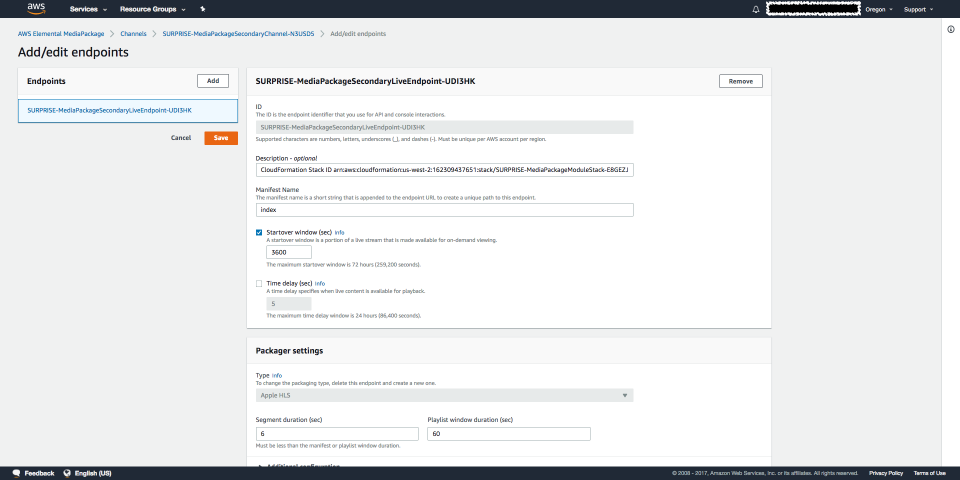This screenshot has height=480, width=960.
Task: Expand Additional configuration section
Action: pos(298,466)
